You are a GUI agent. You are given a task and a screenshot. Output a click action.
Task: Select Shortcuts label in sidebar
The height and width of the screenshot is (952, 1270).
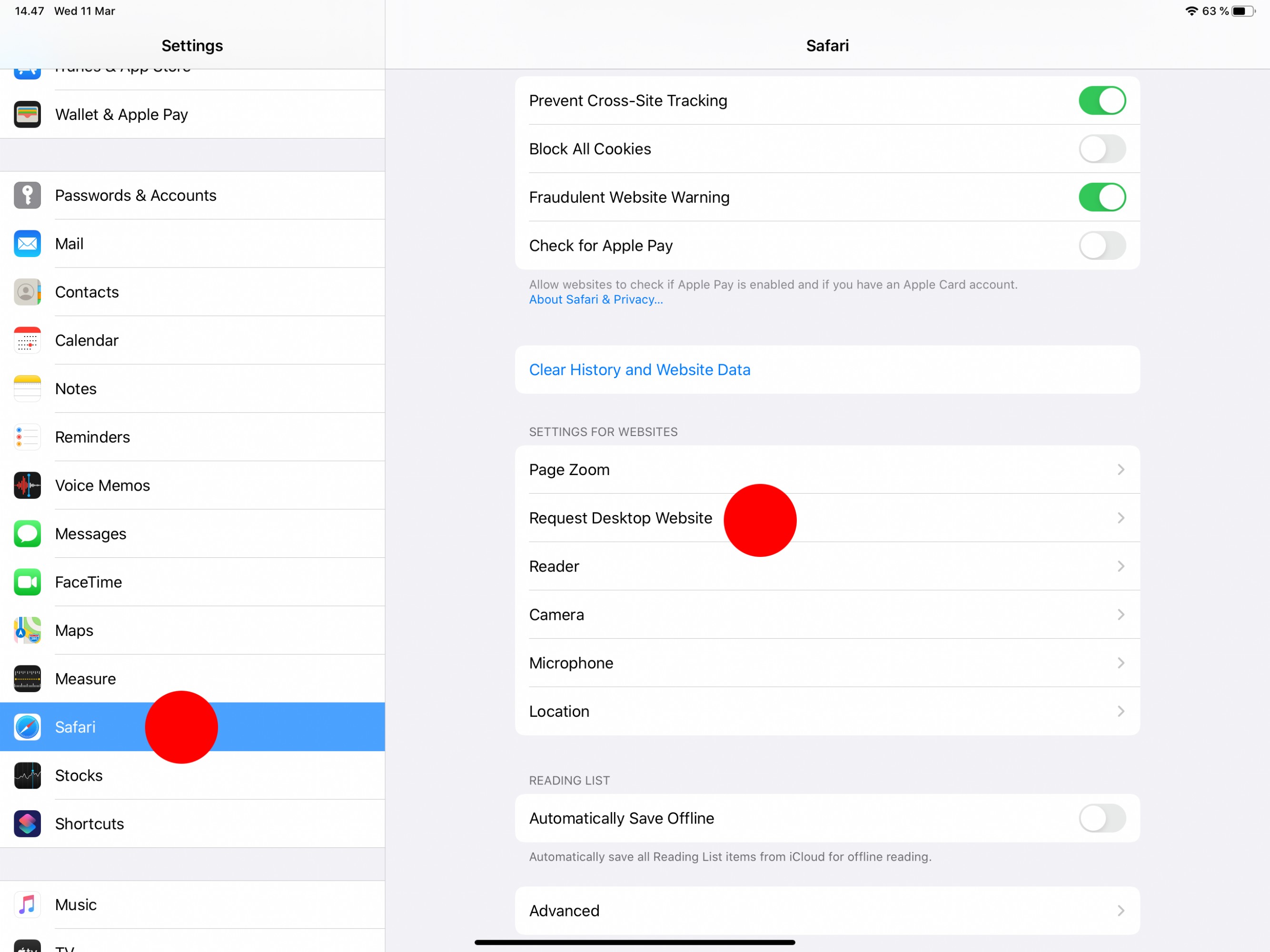click(89, 823)
